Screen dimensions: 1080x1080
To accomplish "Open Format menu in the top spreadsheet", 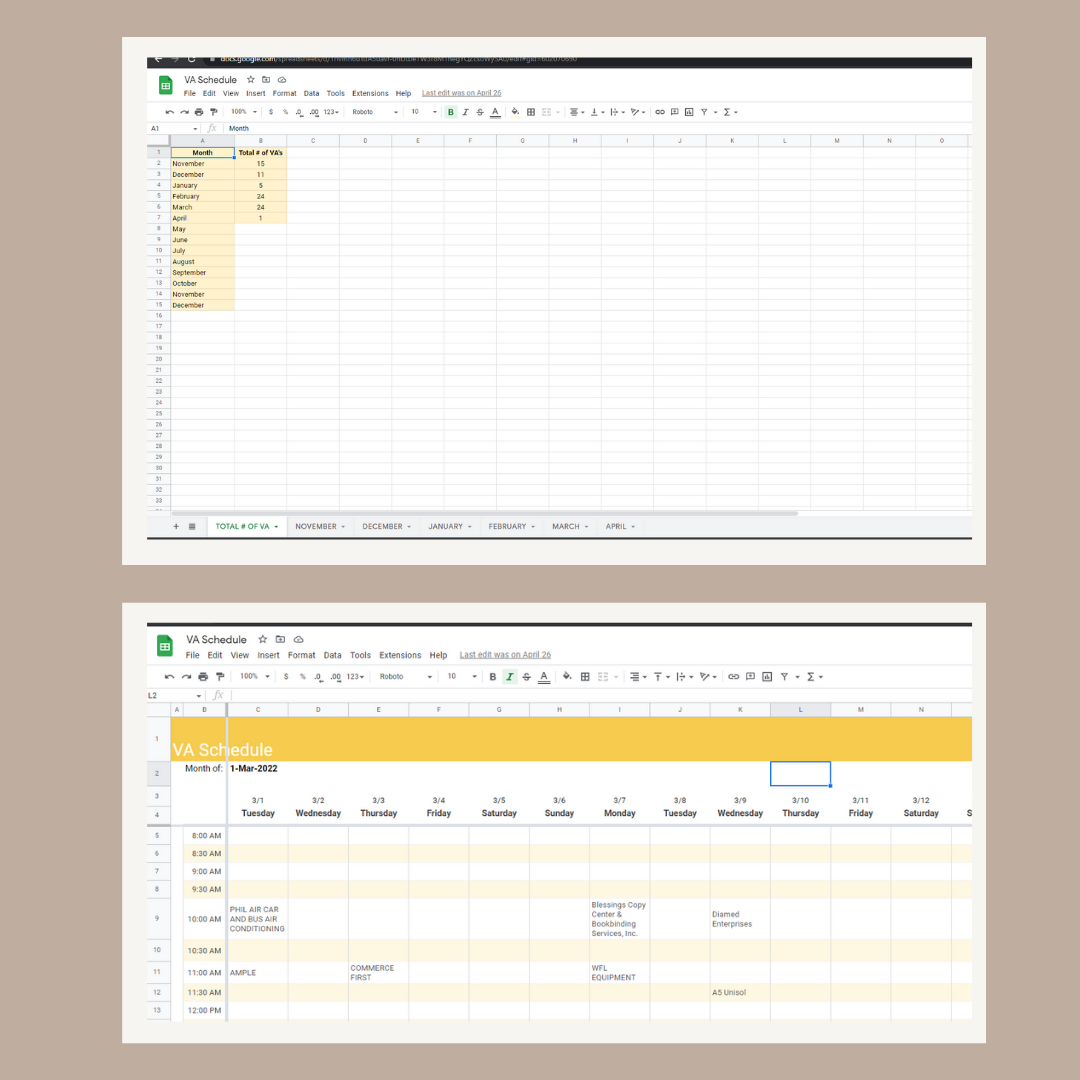I will [x=284, y=94].
